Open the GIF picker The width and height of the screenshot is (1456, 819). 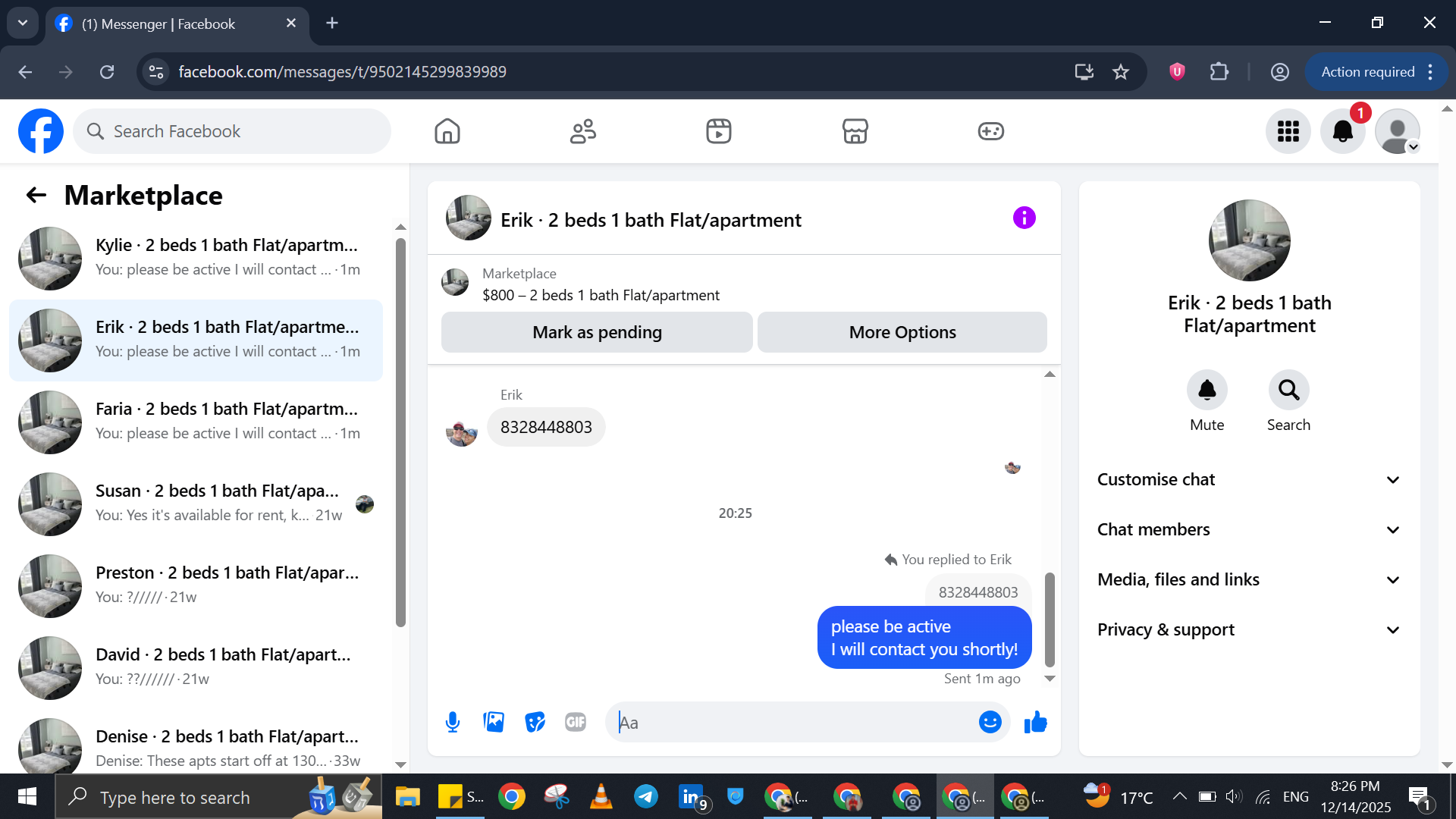(x=576, y=722)
